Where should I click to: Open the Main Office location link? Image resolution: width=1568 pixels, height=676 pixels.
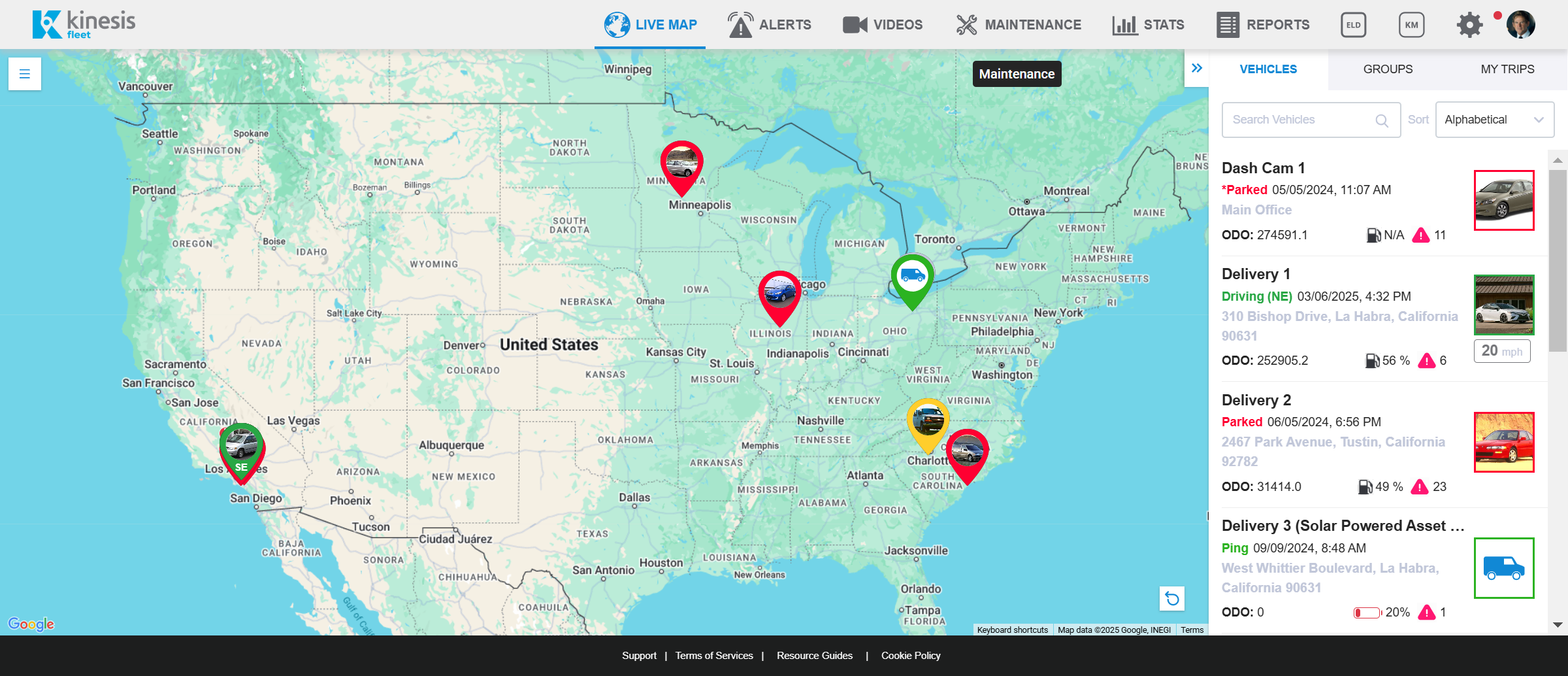coord(1256,210)
